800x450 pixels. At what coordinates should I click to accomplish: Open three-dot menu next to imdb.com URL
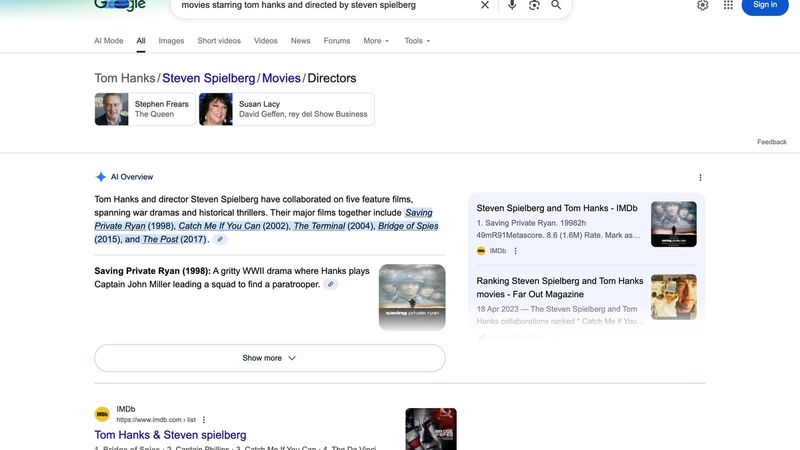(204, 420)
